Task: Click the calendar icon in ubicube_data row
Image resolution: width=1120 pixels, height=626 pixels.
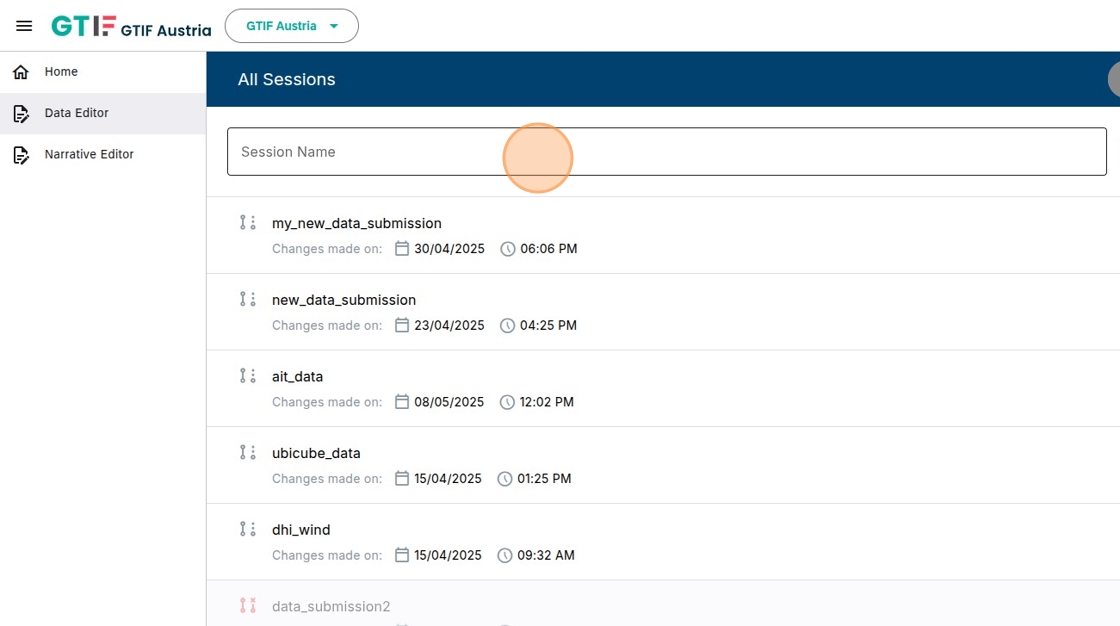Action: coord(402,478)
